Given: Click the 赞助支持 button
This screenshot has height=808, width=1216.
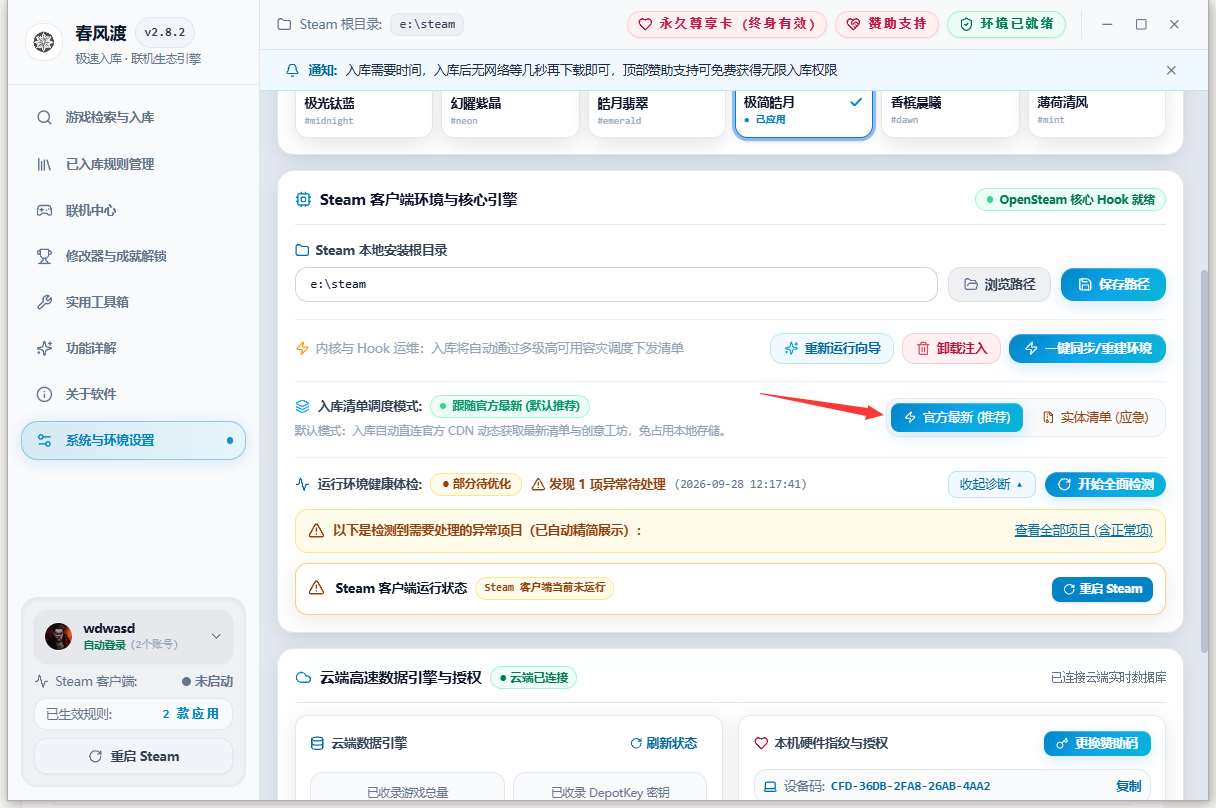Looking at the screenshot, I should [887, 24].
